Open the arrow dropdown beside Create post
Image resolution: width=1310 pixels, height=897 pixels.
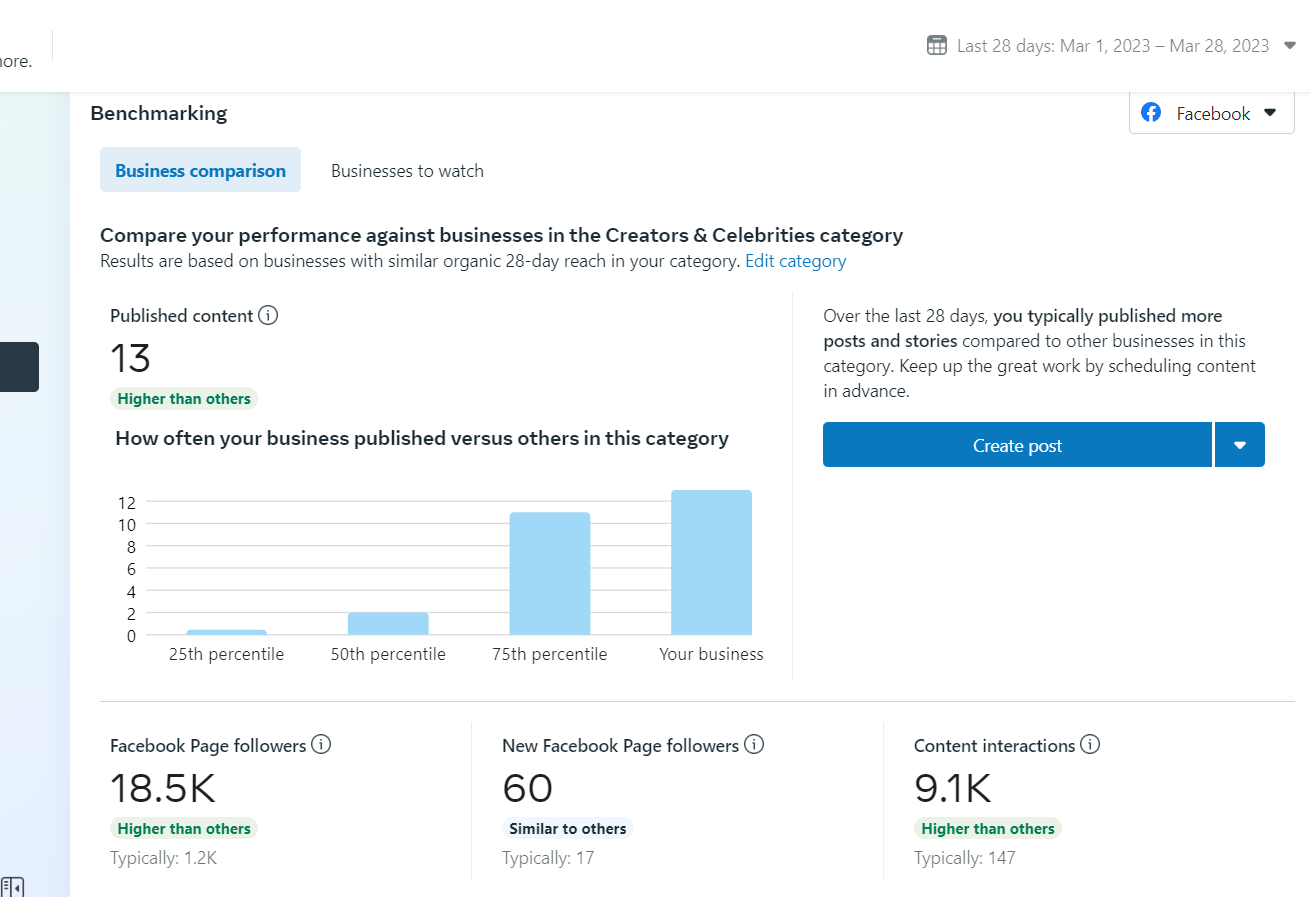point(1240,445)
